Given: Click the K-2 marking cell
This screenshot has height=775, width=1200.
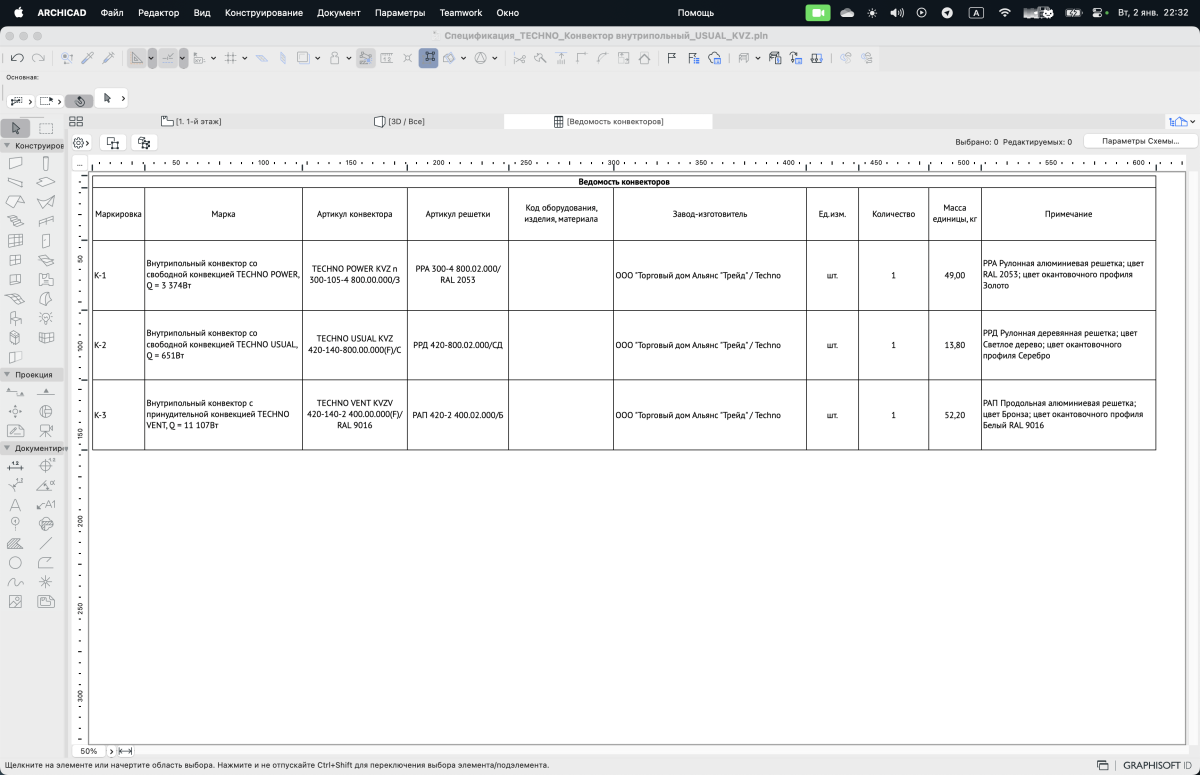Looking at the screenshot, I should (x=117, y=345).
